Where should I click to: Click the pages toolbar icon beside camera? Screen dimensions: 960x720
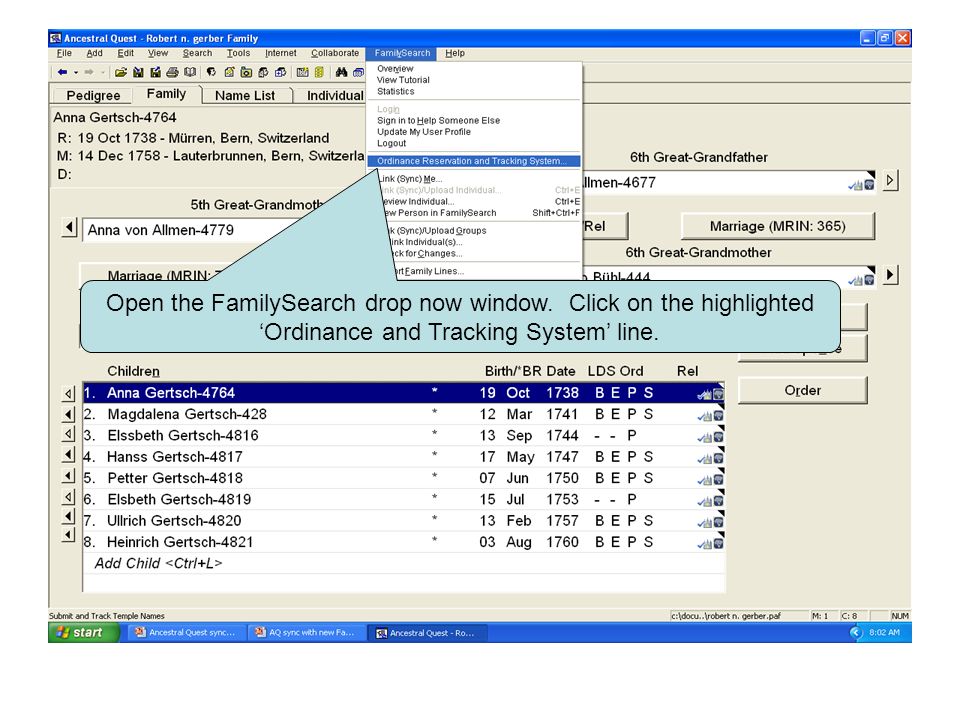click(263, 72)
